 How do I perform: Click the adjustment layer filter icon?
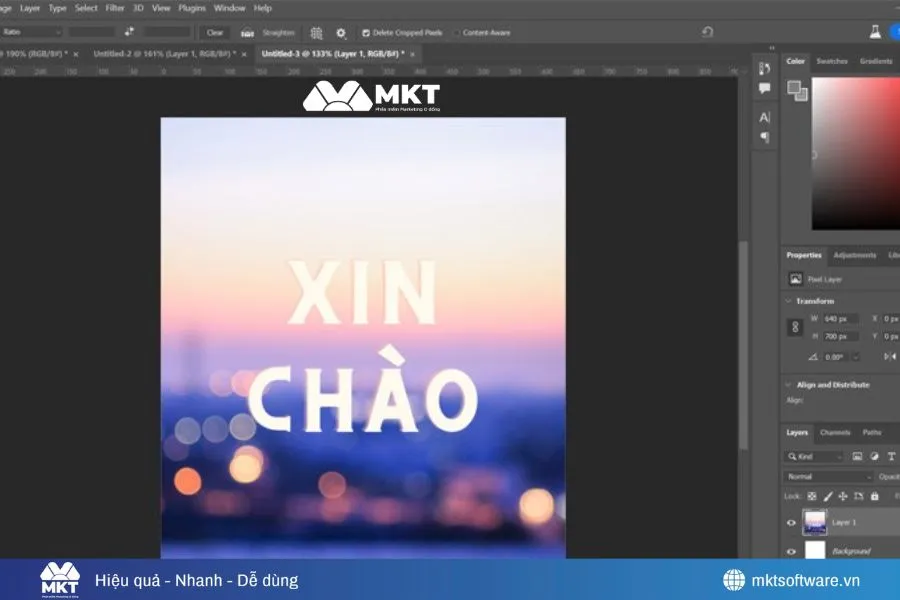[x=875, y=457]
